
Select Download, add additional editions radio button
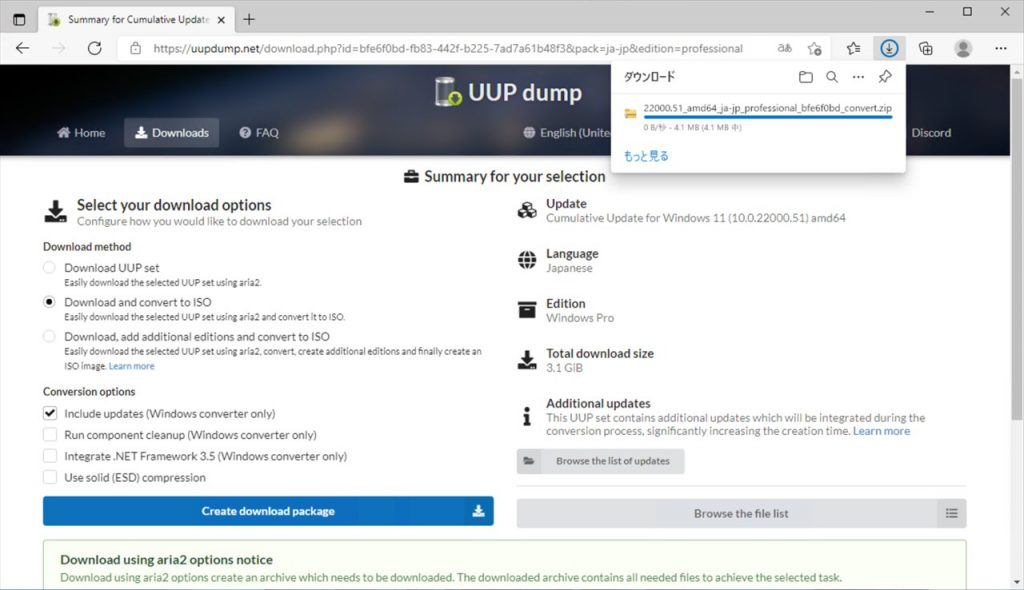pyautogui.click(x=49, y=336)
